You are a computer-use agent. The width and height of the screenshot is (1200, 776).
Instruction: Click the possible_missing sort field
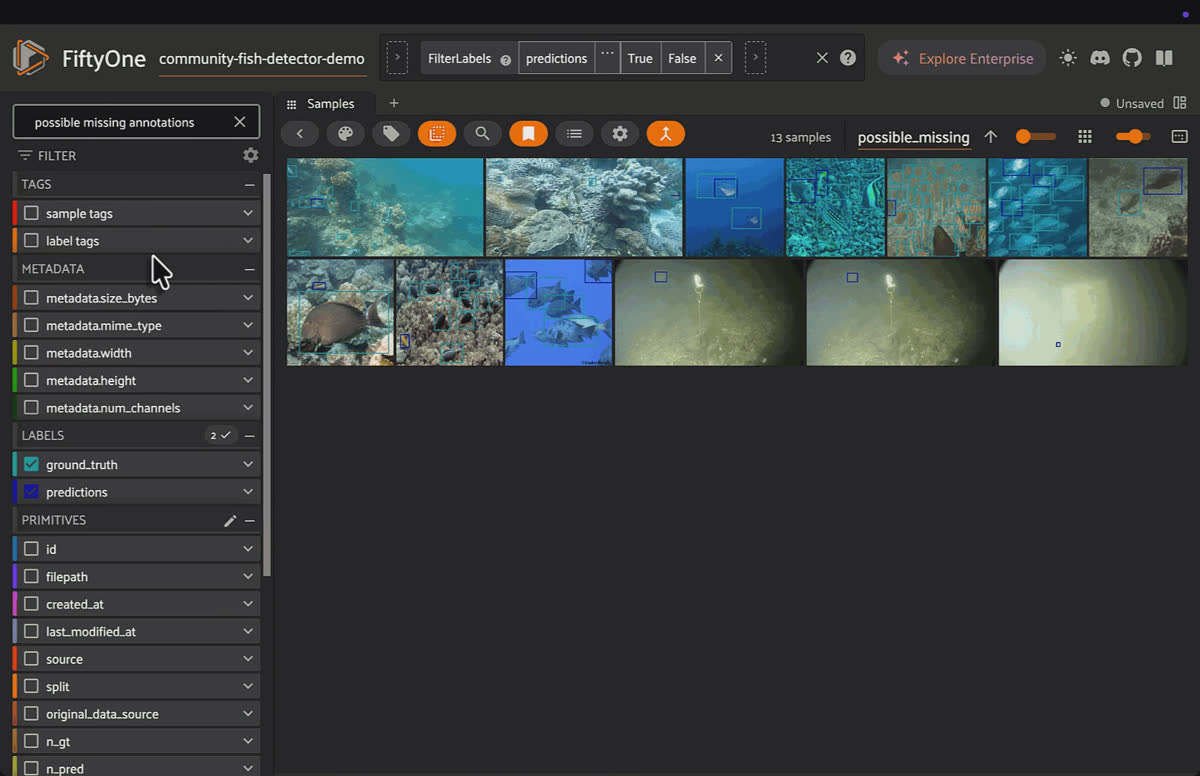[x=914, y=137]
